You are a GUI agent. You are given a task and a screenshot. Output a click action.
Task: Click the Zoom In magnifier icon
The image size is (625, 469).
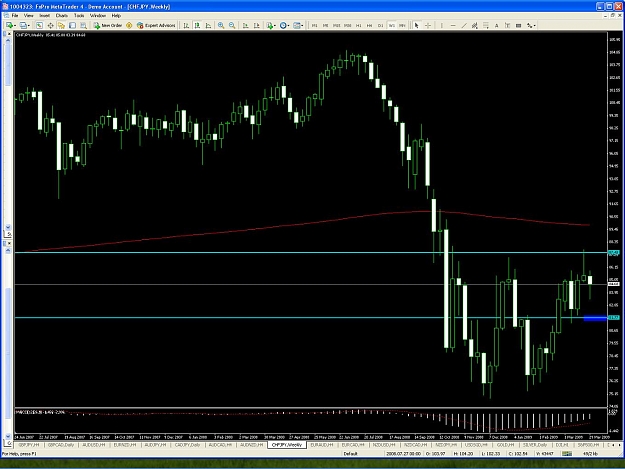[x=221, y=26]
